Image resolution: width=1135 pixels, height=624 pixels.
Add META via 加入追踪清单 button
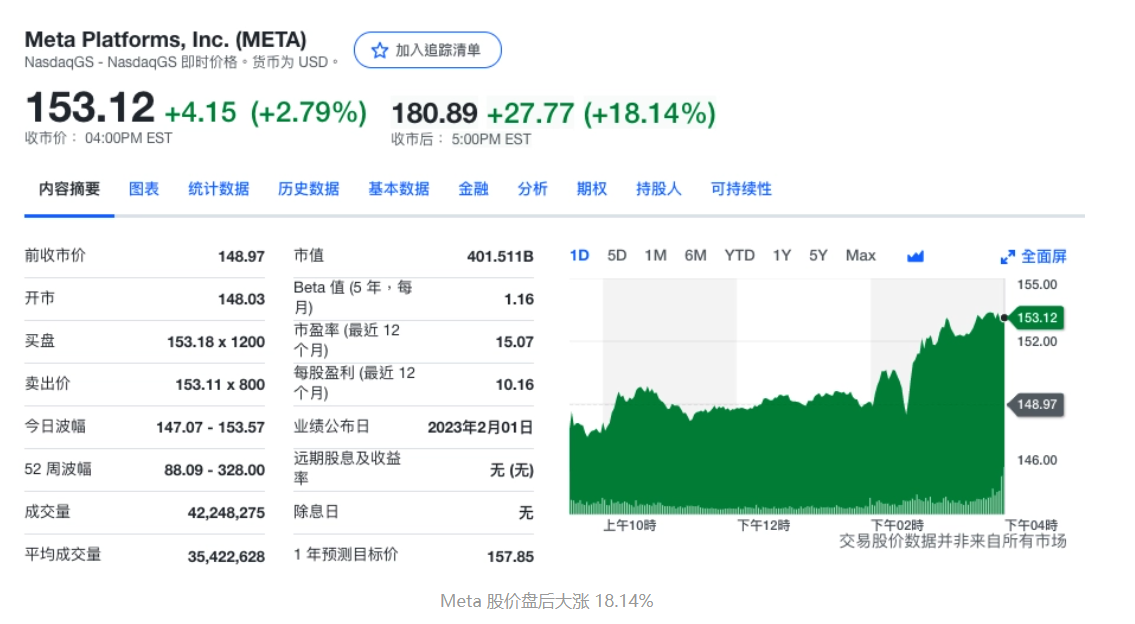click(427, 50)
